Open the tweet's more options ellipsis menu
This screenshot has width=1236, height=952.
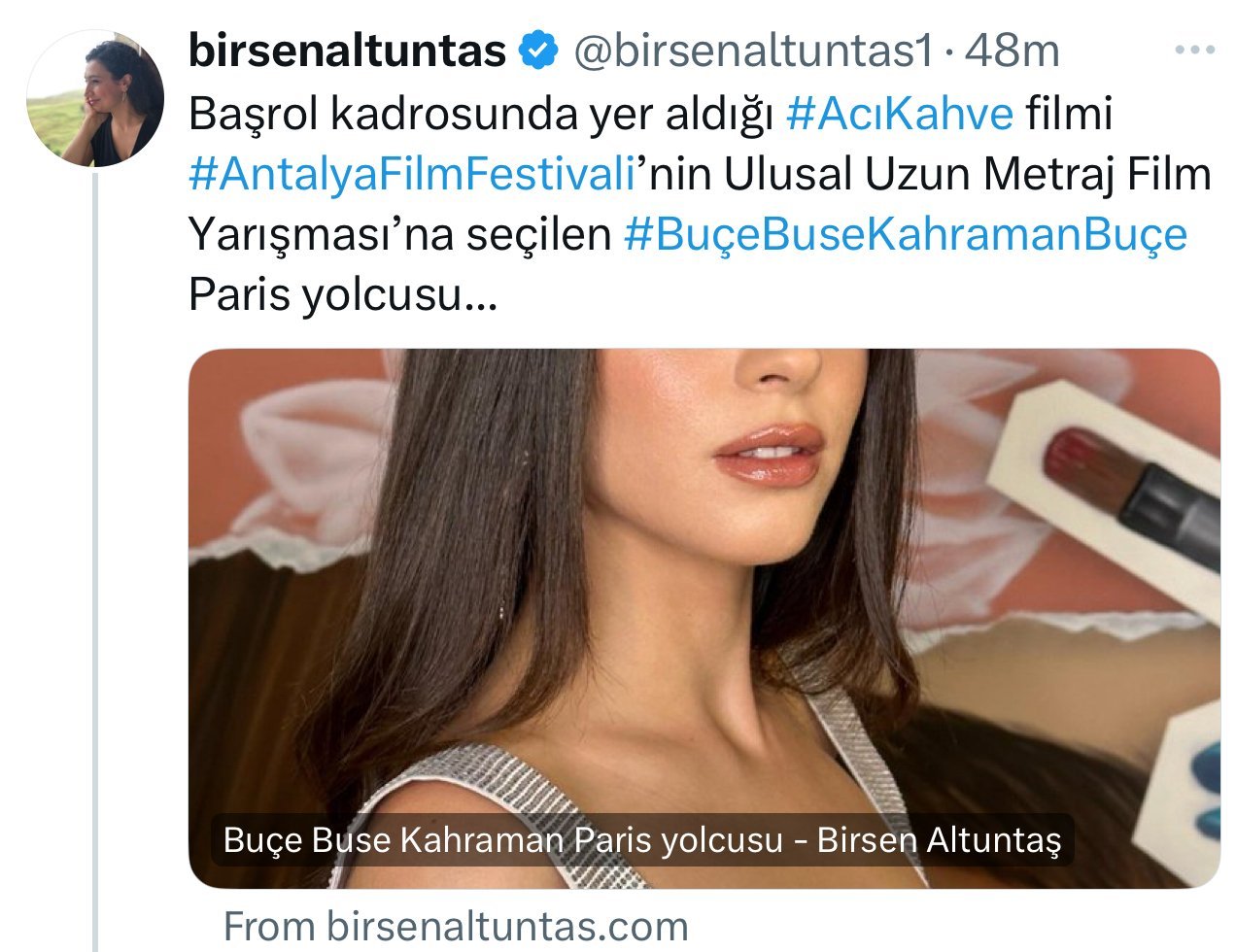pos(1194,50)
